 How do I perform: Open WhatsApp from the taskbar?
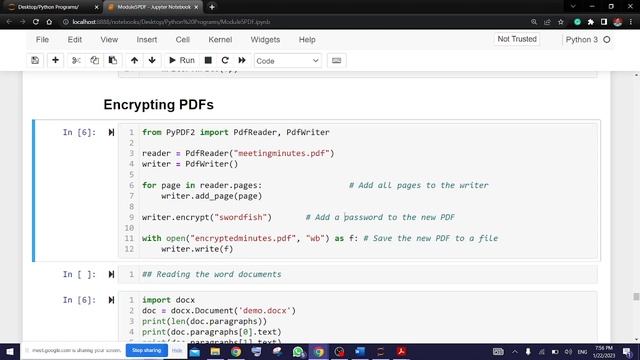tap(298, 351)
